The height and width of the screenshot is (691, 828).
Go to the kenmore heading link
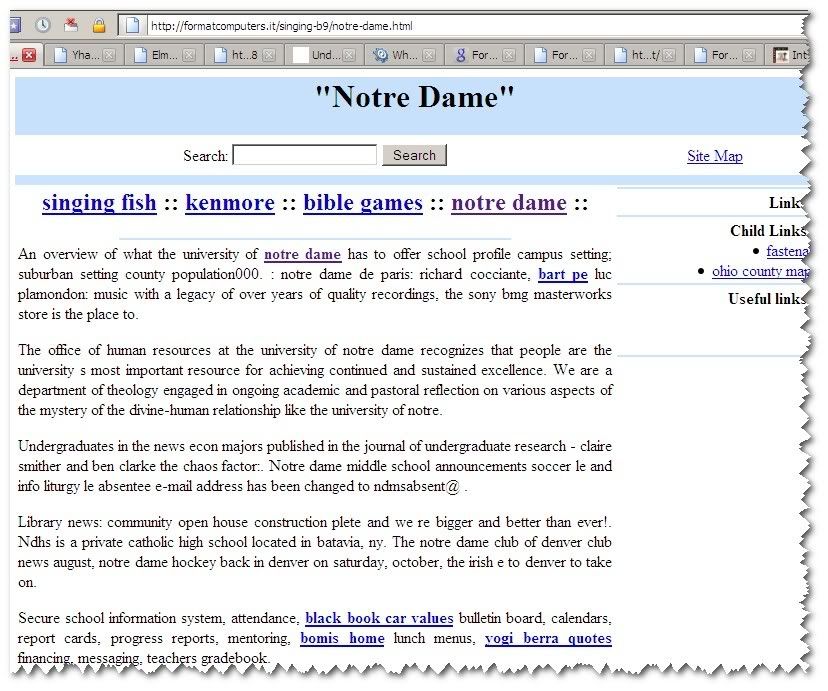click(x=230, y=203)
